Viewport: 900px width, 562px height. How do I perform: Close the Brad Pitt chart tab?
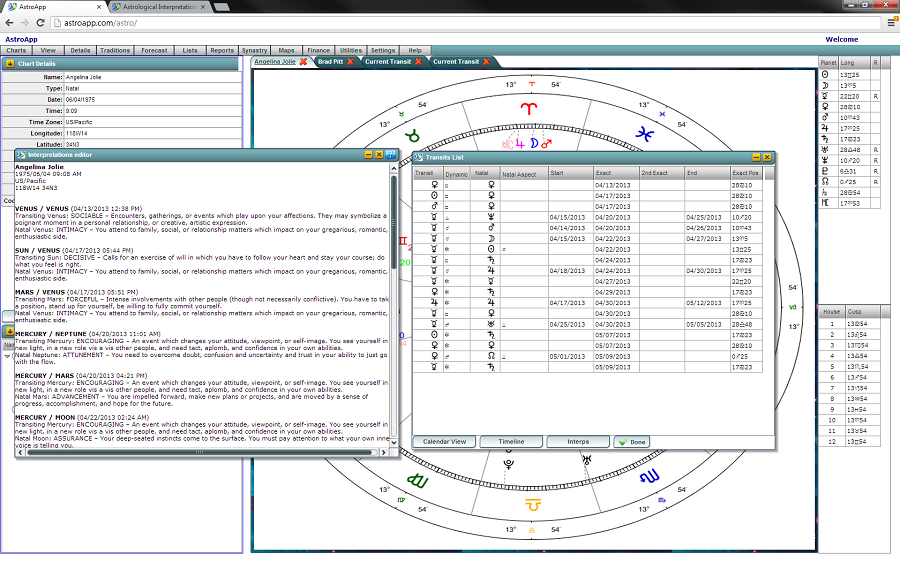click(350, 62)
